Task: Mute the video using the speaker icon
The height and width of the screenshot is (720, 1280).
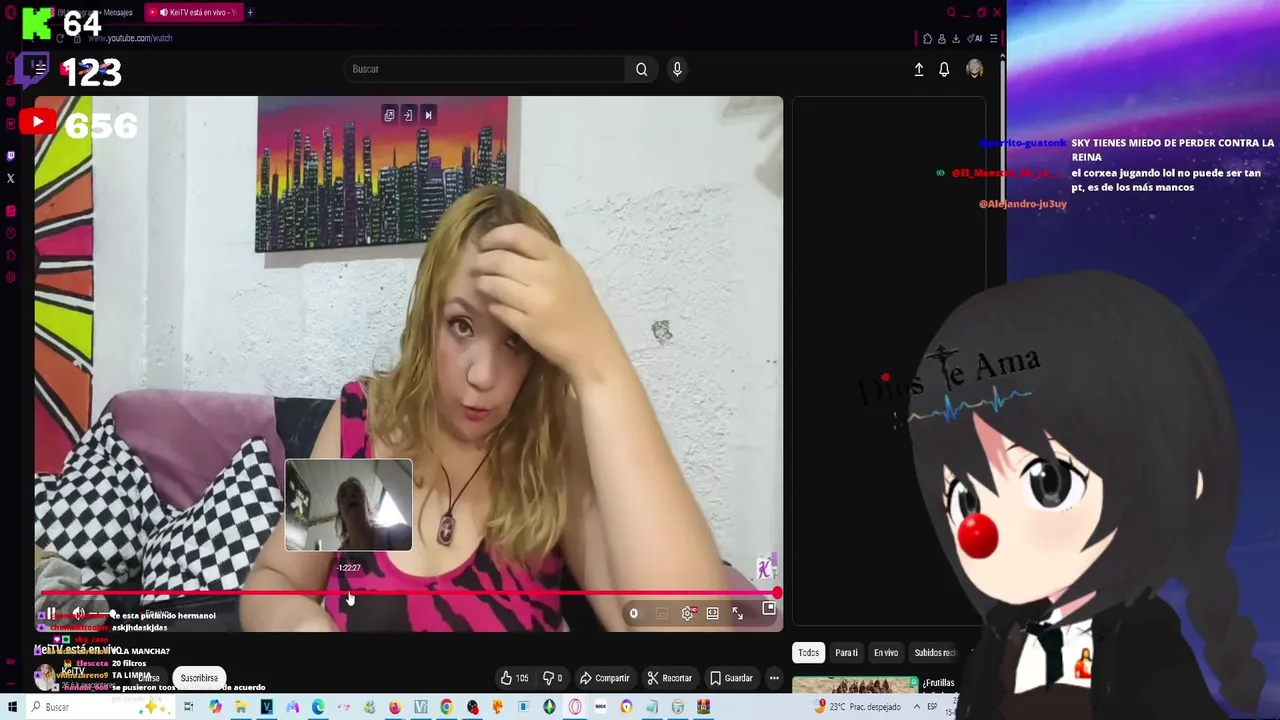Action: coord(78,613)
